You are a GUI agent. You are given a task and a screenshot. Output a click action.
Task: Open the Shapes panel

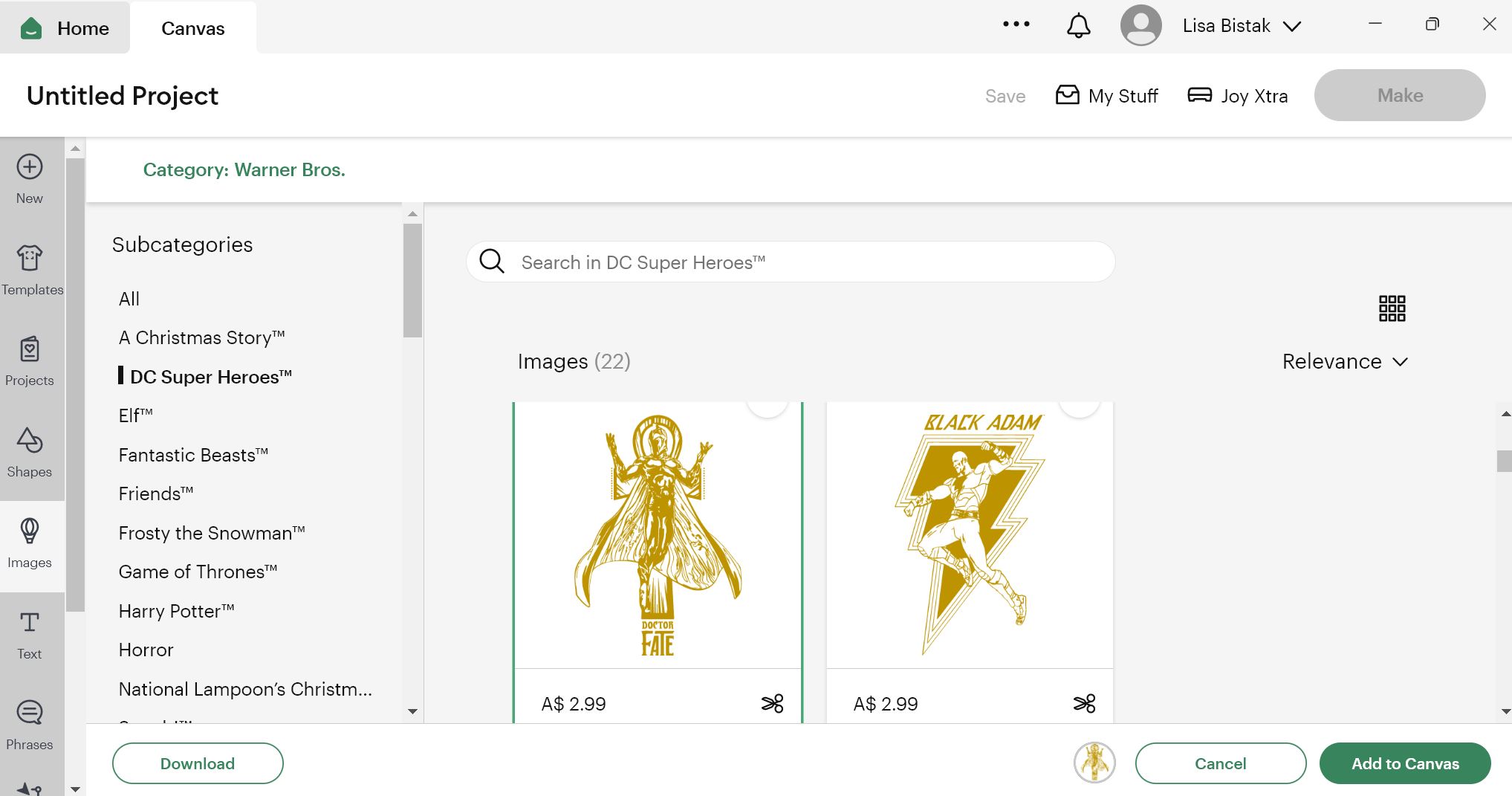point(30,453)
